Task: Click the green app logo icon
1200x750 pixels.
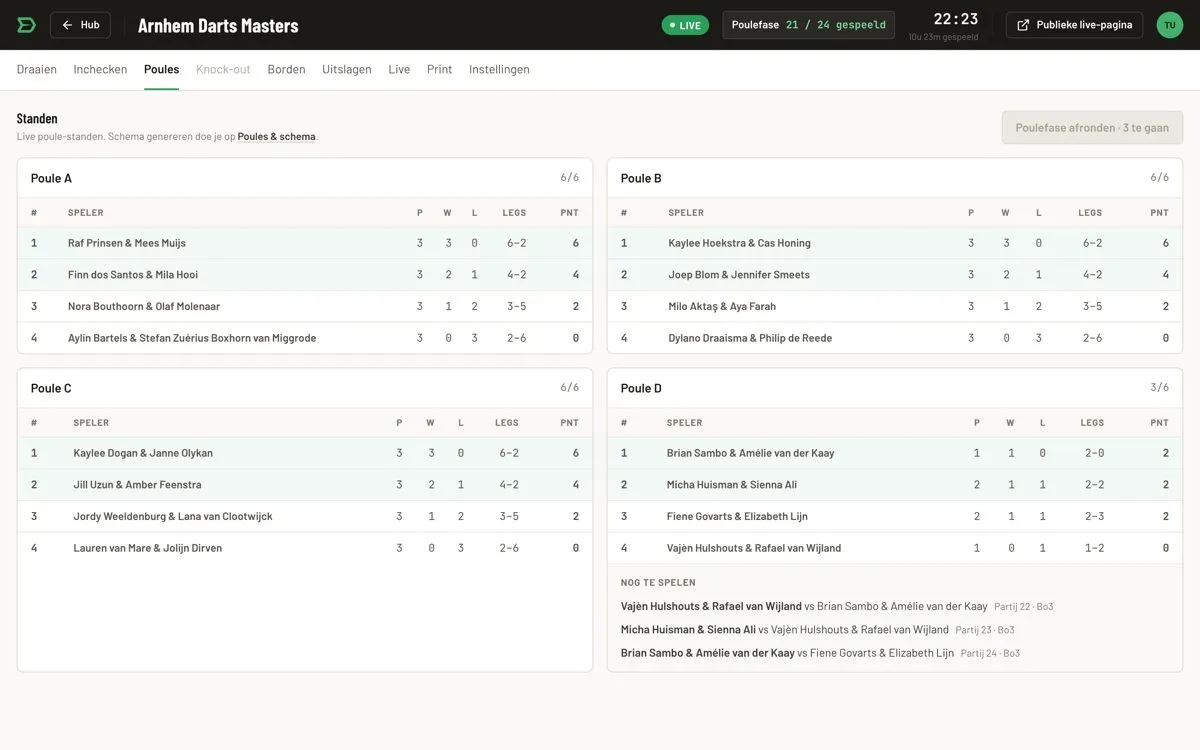Action: click(26, 25)
